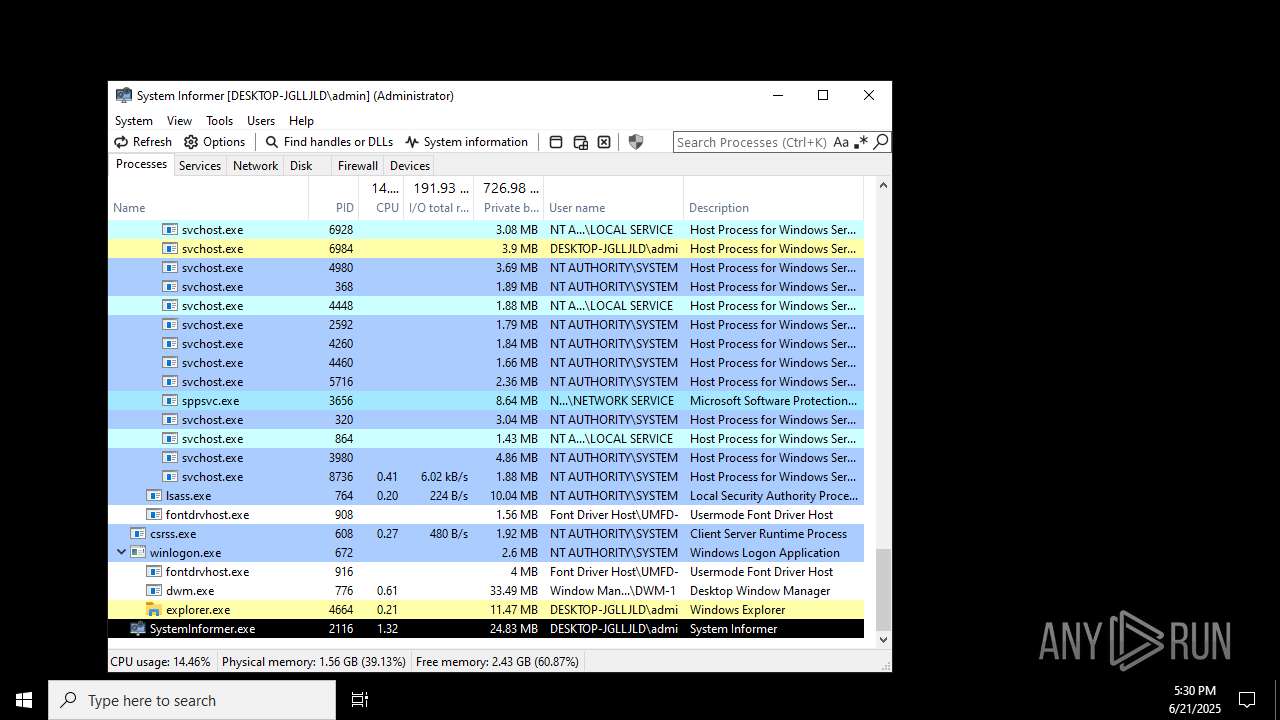Select svchost.exe with PID 8736
This screenshot has width=1280, height=720.
(486, 477)
